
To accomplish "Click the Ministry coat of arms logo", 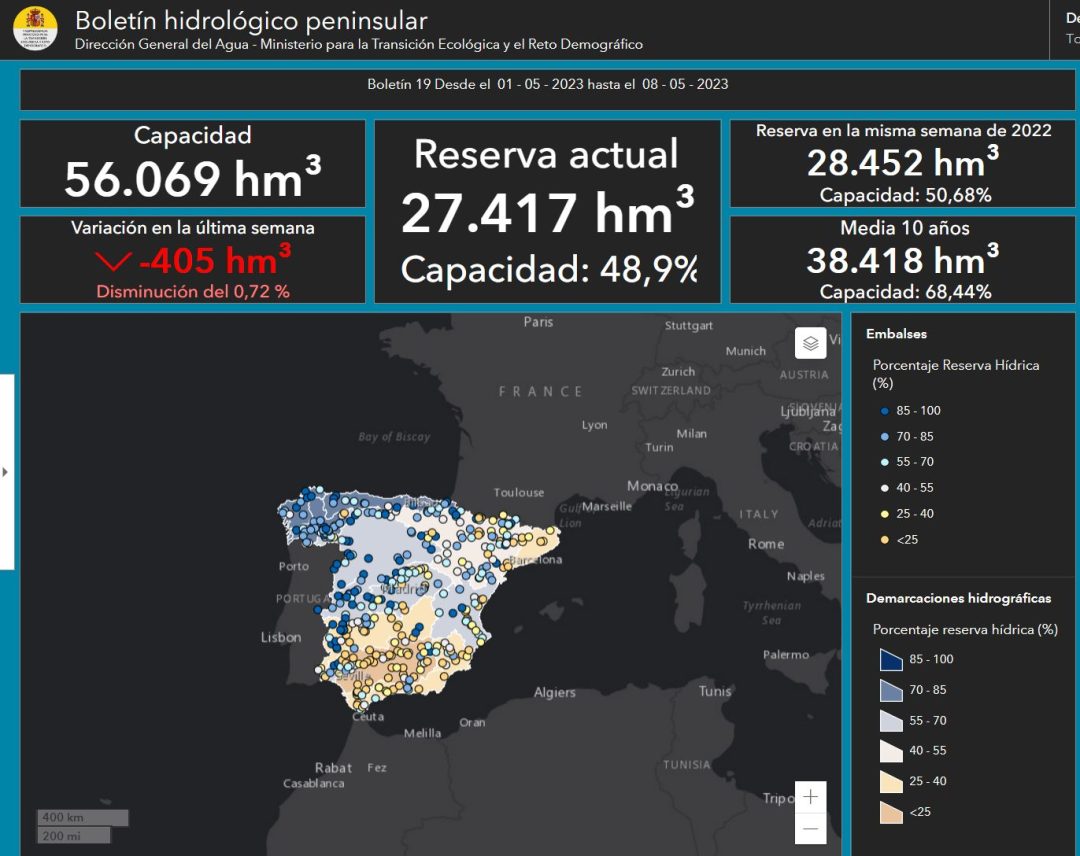I will [x=35, y=27].
